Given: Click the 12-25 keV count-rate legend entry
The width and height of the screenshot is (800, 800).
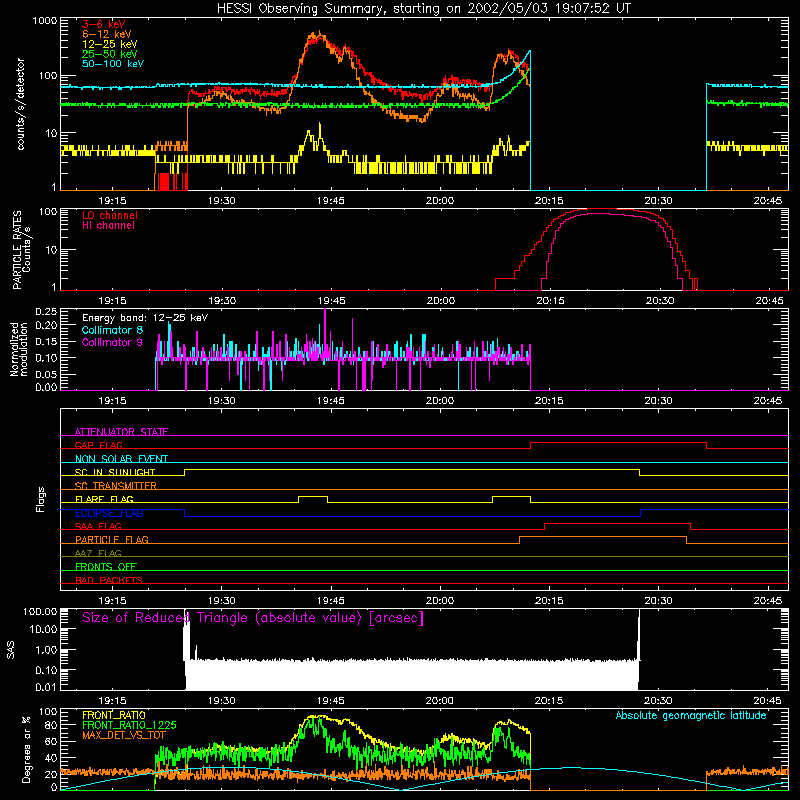Looking at the screenshot, I should [x=110, y=44].
